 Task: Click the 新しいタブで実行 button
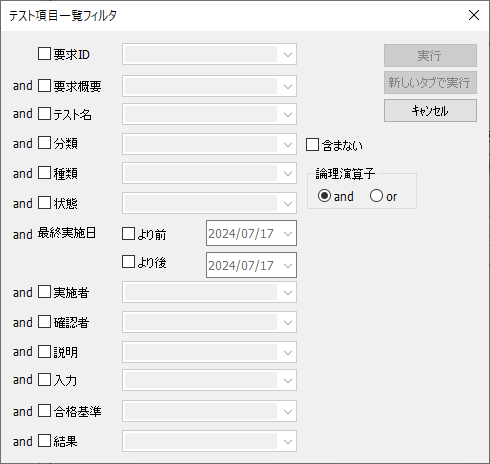(430, 83)
